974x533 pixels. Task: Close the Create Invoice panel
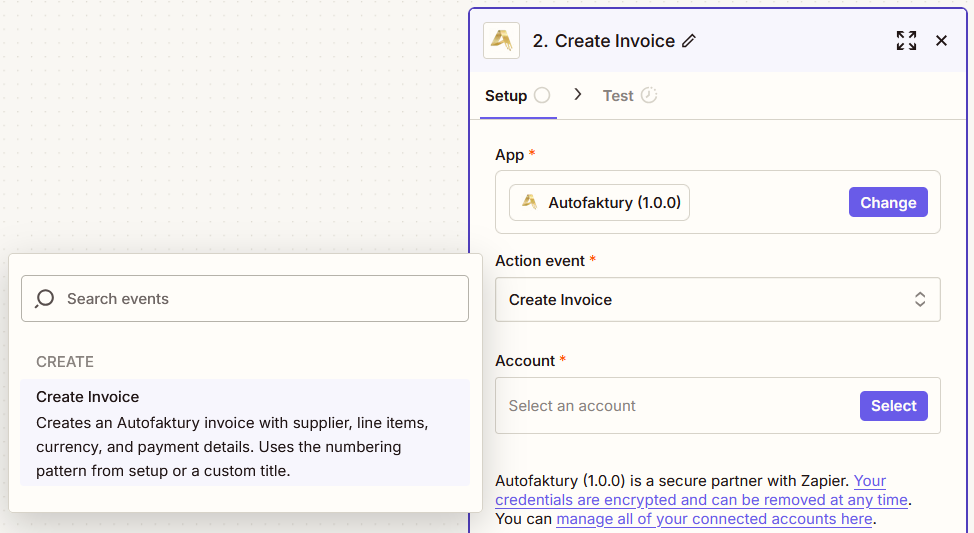click(x=941, y=40)
